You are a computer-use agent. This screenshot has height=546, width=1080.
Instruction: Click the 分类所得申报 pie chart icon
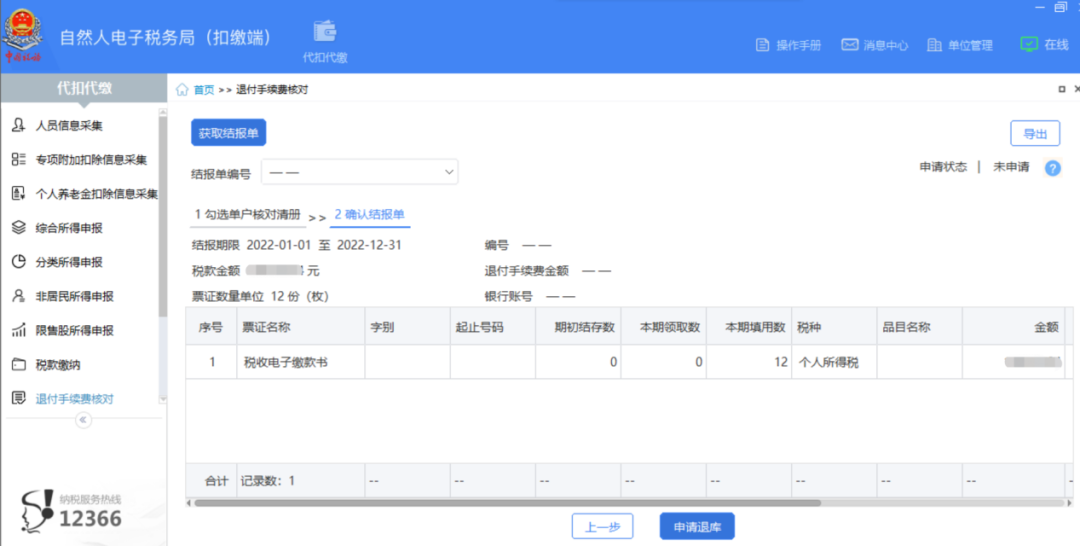pyautogui.click(x=19, y=262)
